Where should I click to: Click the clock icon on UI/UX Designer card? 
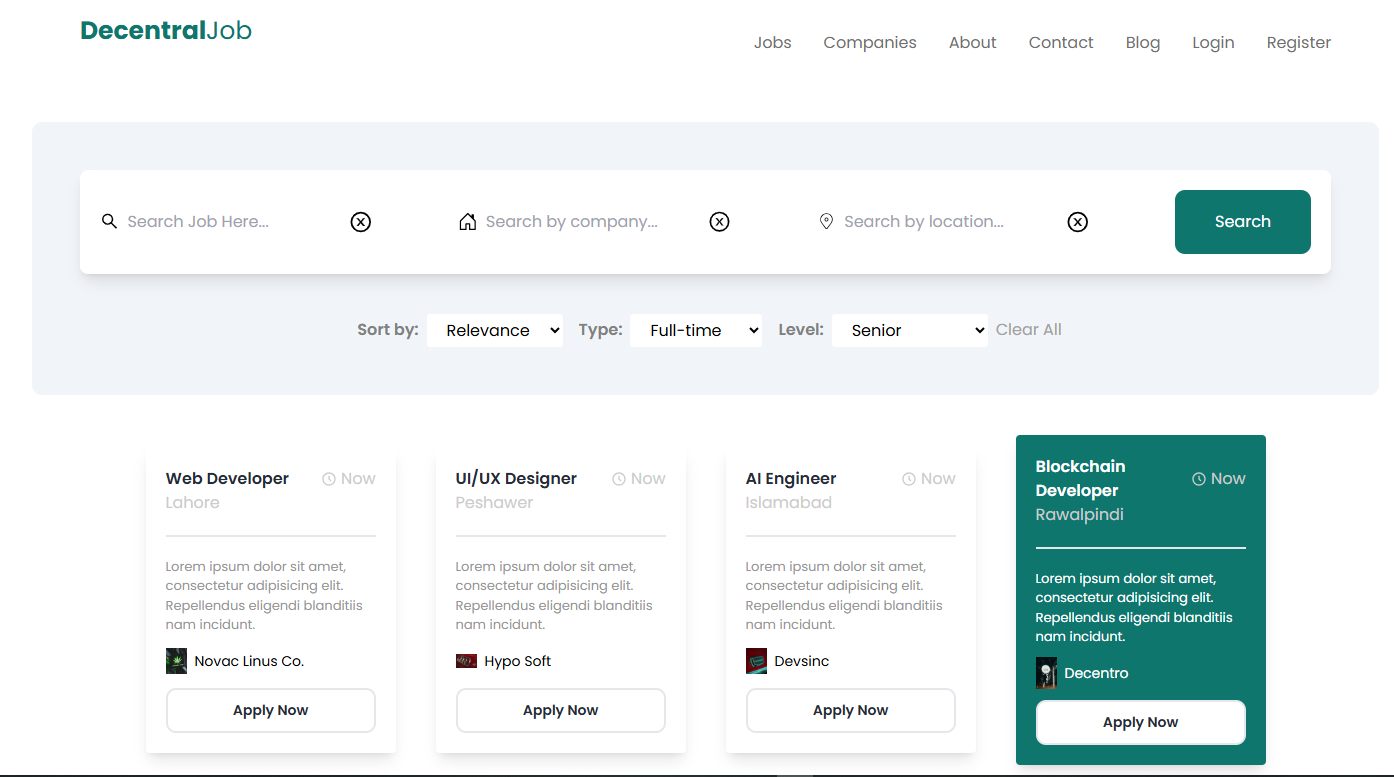click(x=619, y=479)
